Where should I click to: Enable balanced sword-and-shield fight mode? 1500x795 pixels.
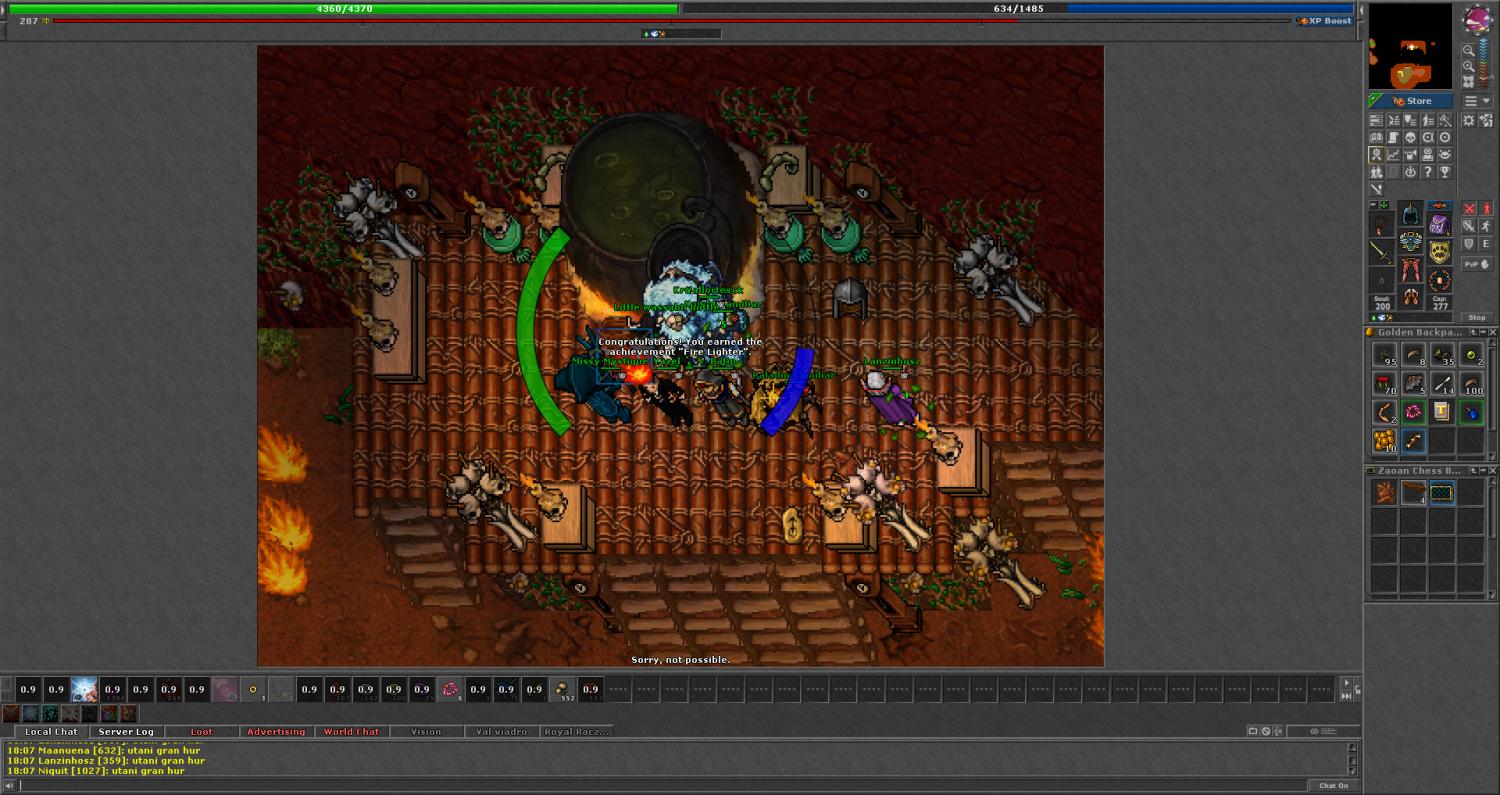(x=1469, y=226)
